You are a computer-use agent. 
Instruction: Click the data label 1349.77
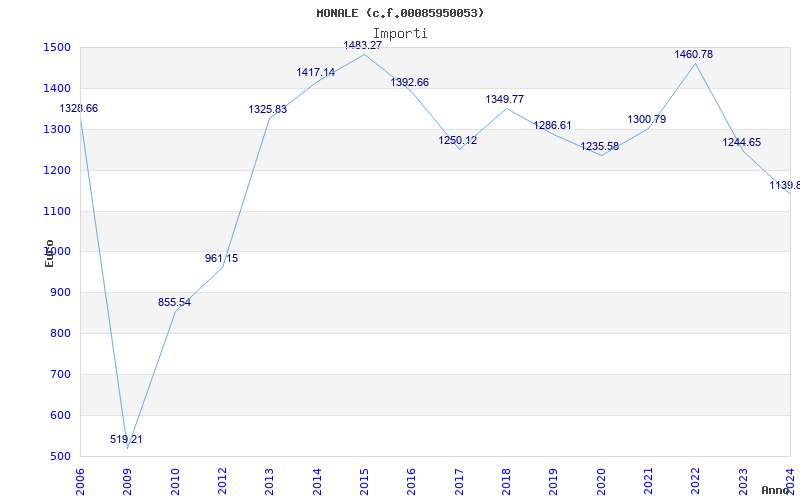[505, 99]
